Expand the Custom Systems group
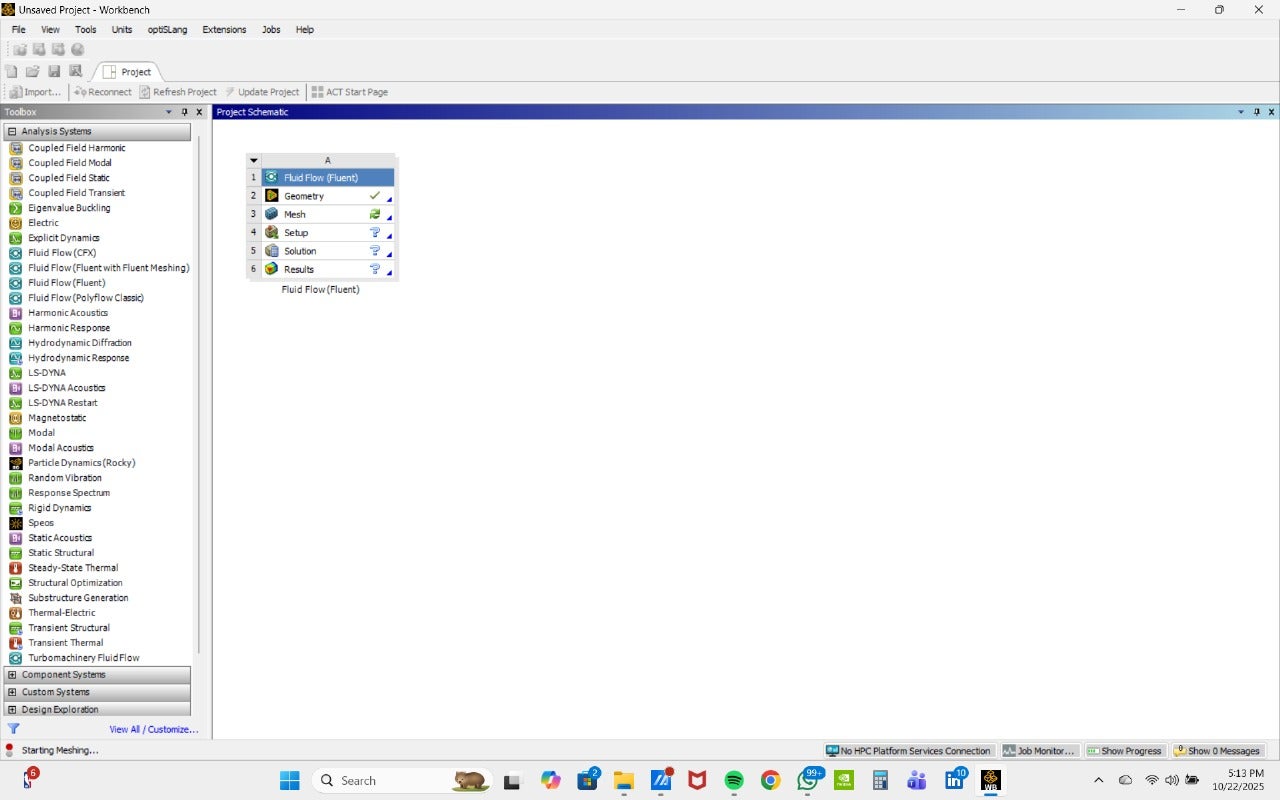 point(12,692)
